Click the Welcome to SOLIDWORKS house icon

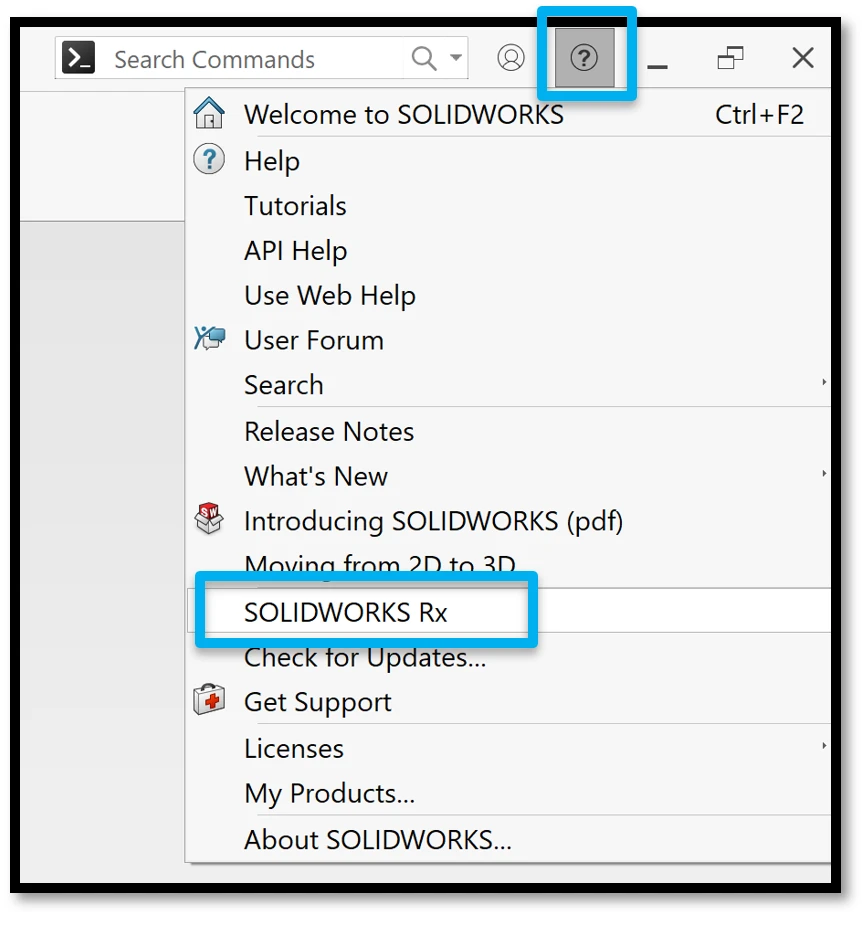(x=209, y=114)
